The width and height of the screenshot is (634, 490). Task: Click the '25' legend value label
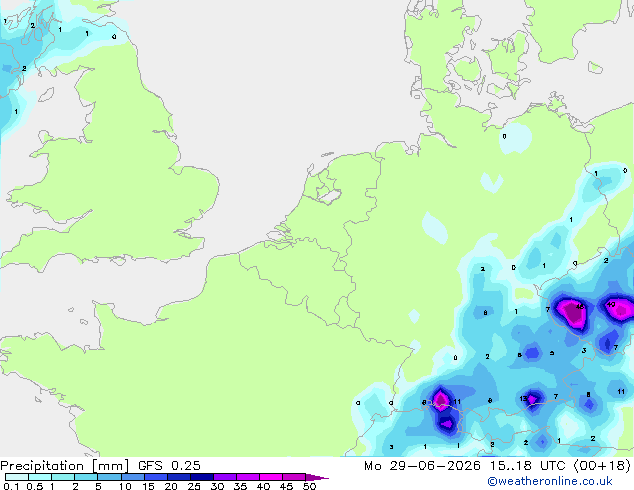[194, 486]
